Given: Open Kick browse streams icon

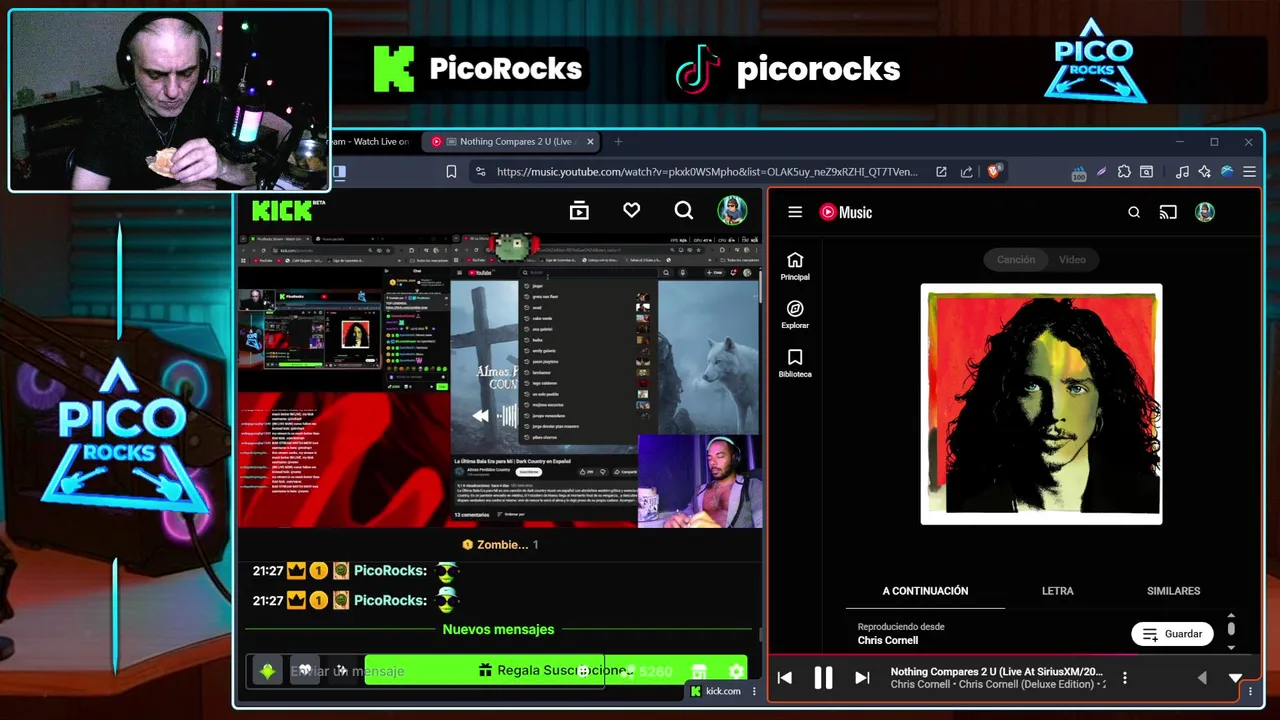Looking at the screenshot, I should pos(579,210).
